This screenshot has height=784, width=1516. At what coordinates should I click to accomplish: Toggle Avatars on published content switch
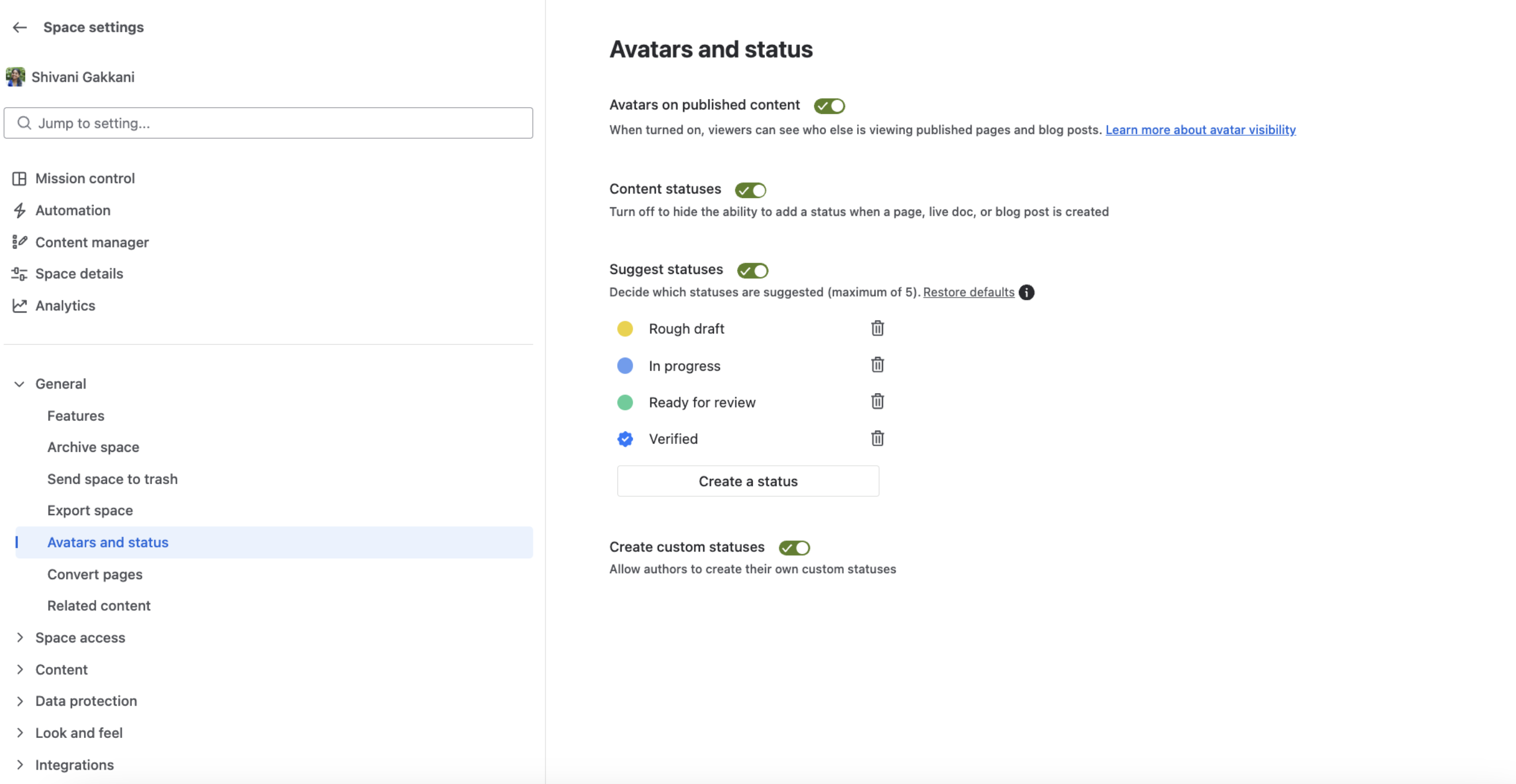(829, 106)
